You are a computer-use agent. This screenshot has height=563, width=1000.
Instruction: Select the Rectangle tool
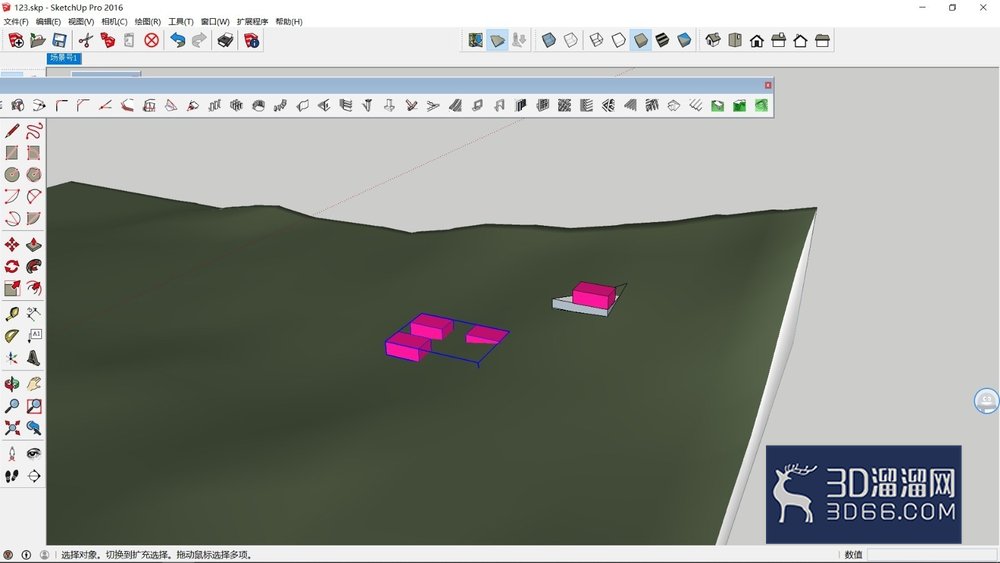click(12, 153)
